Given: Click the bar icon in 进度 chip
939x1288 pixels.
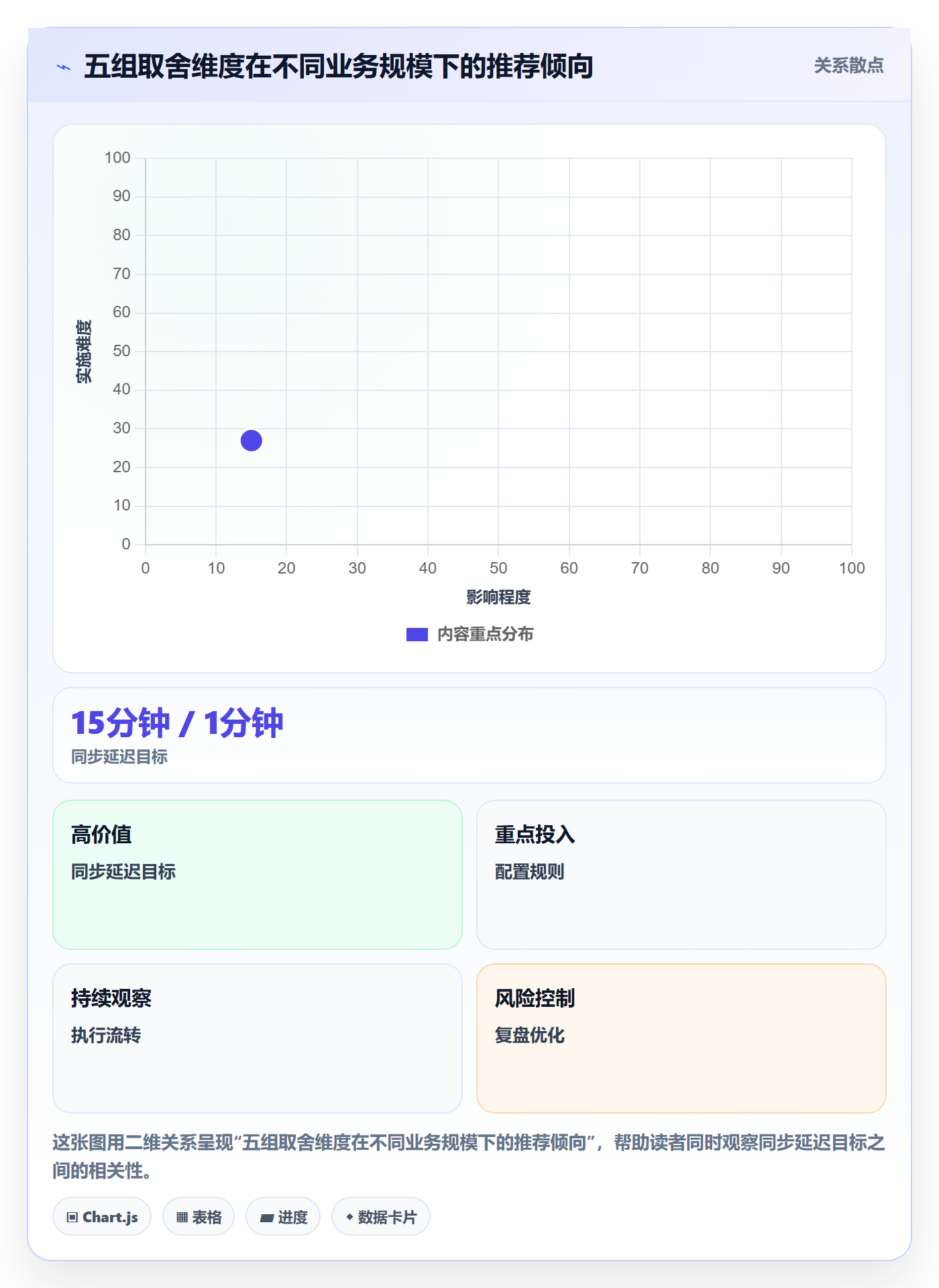Looking at the screenshot, I should [267, 1218].
